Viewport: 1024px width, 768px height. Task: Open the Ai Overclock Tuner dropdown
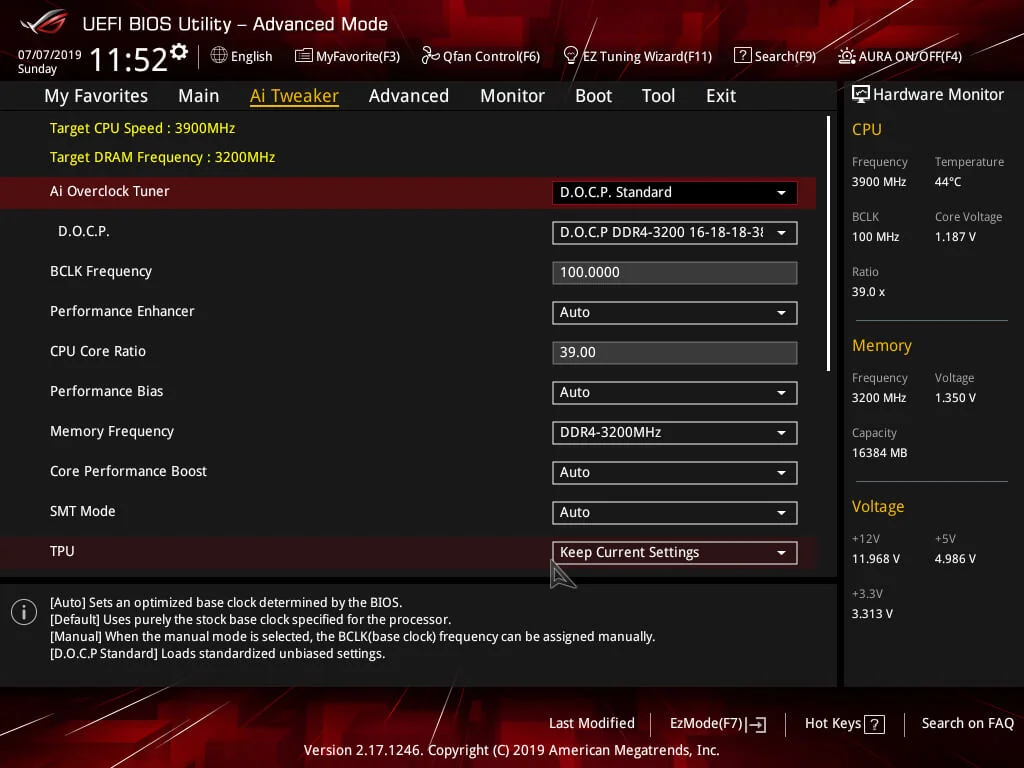click(674, 192)
